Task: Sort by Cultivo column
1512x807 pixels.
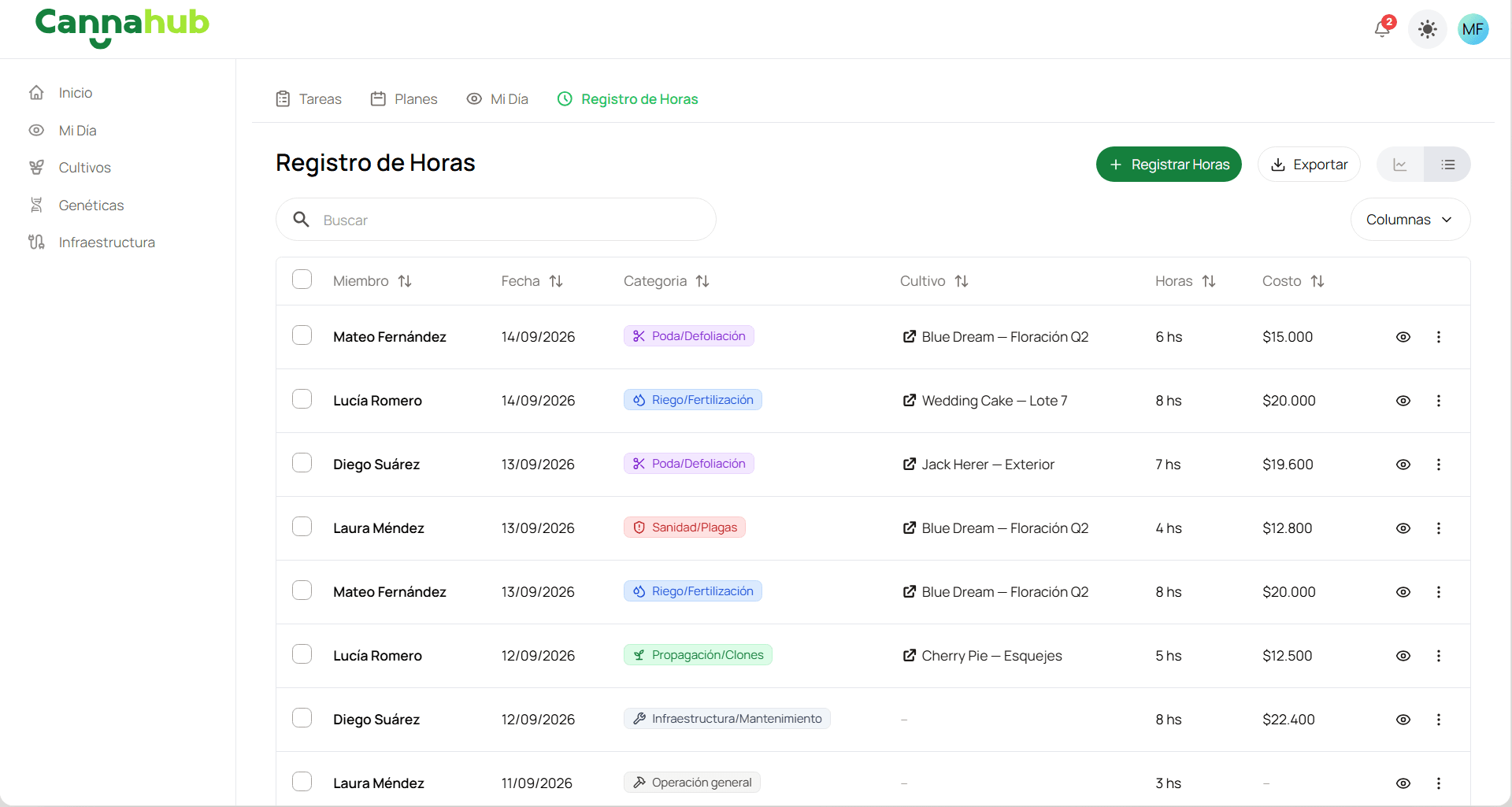Action: (962, 281)
